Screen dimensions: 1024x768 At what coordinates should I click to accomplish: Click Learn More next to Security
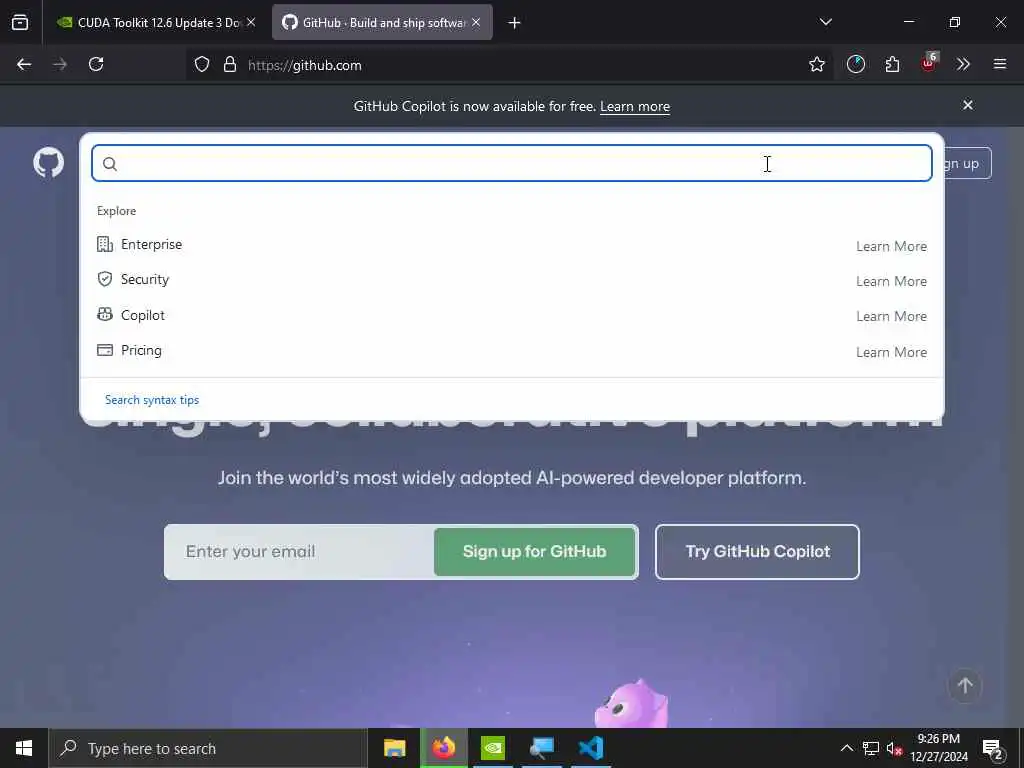coord(891,281)
